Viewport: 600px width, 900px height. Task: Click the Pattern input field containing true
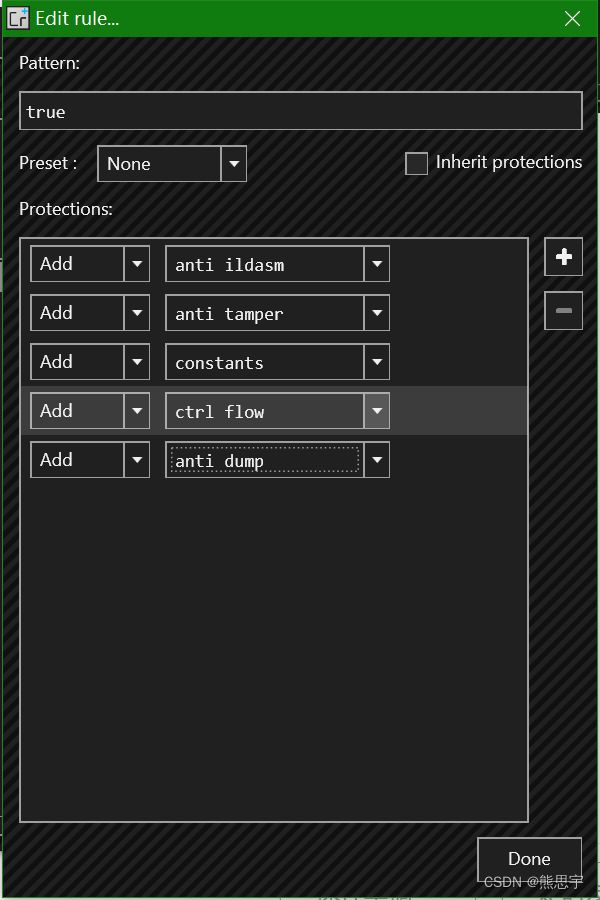pos(300,111)
